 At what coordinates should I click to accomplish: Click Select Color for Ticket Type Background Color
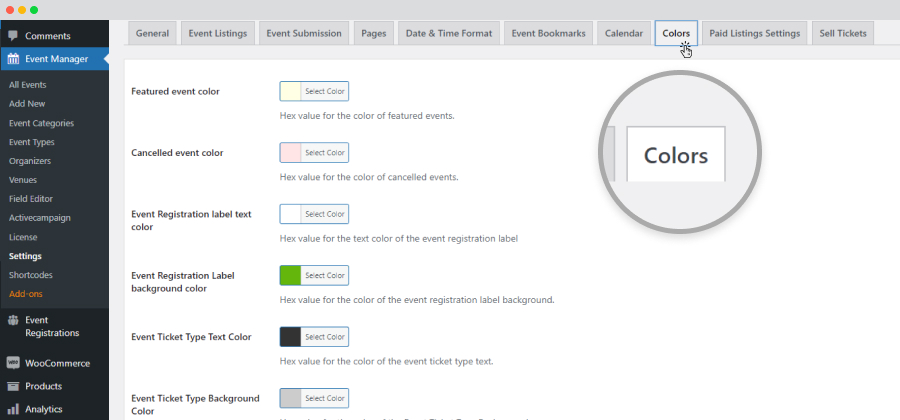[325, 398]
